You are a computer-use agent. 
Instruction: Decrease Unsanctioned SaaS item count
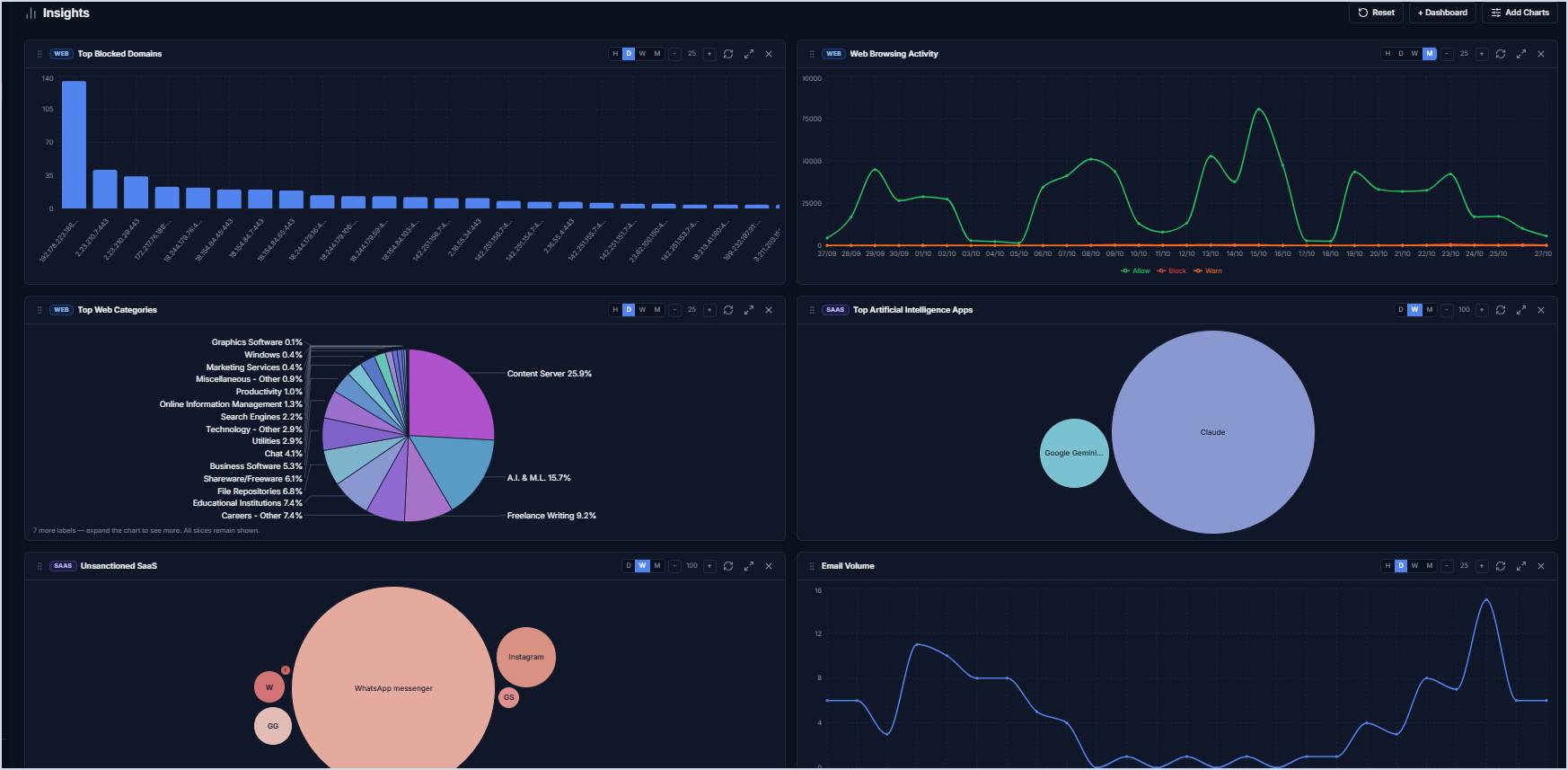674,566
